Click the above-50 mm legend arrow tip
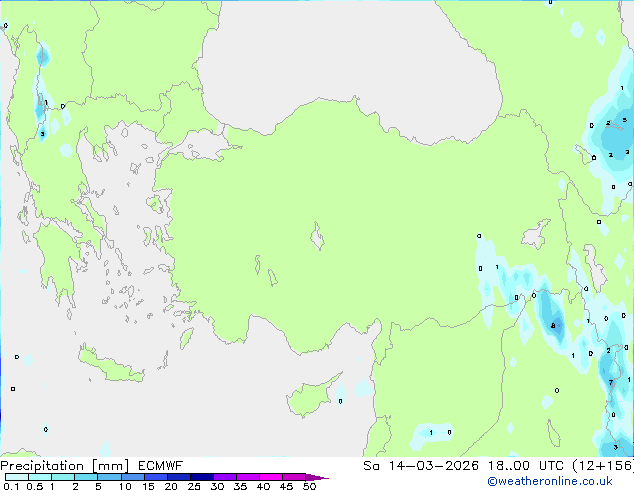Image resolution: width=634 pixels, height=490 pixels. [317, 477]
